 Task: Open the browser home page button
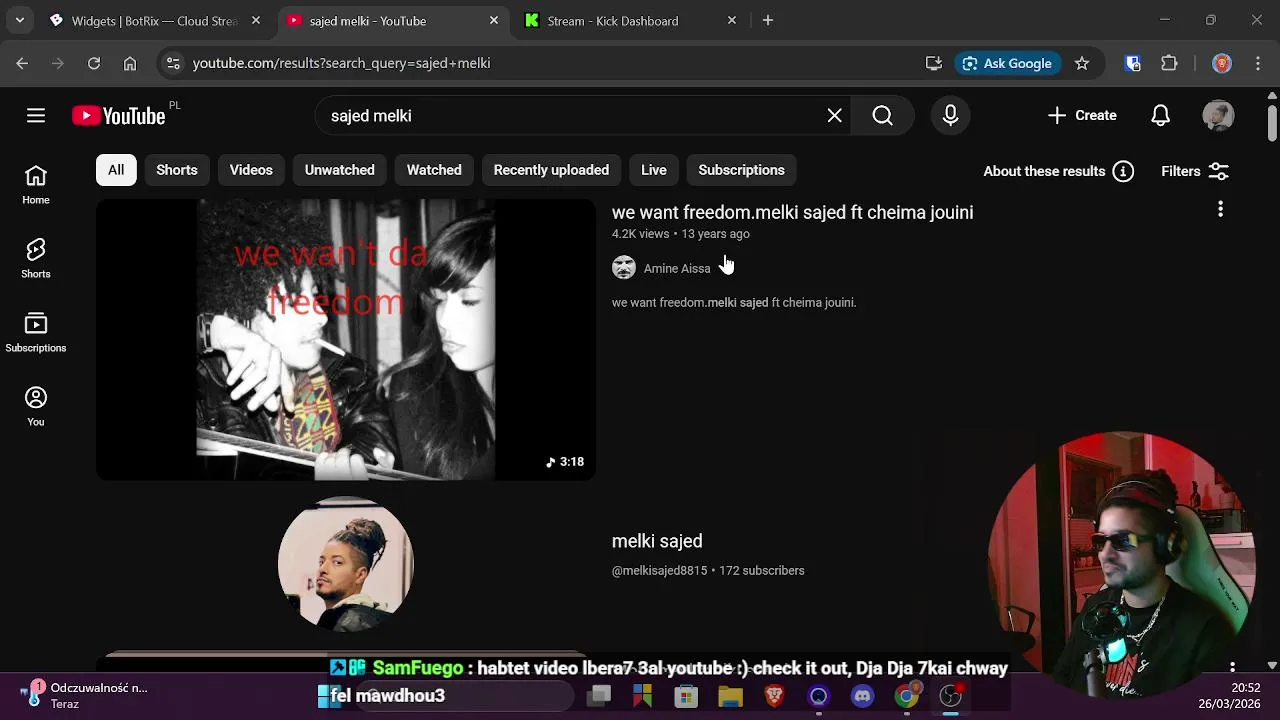(x=130, y=63)
